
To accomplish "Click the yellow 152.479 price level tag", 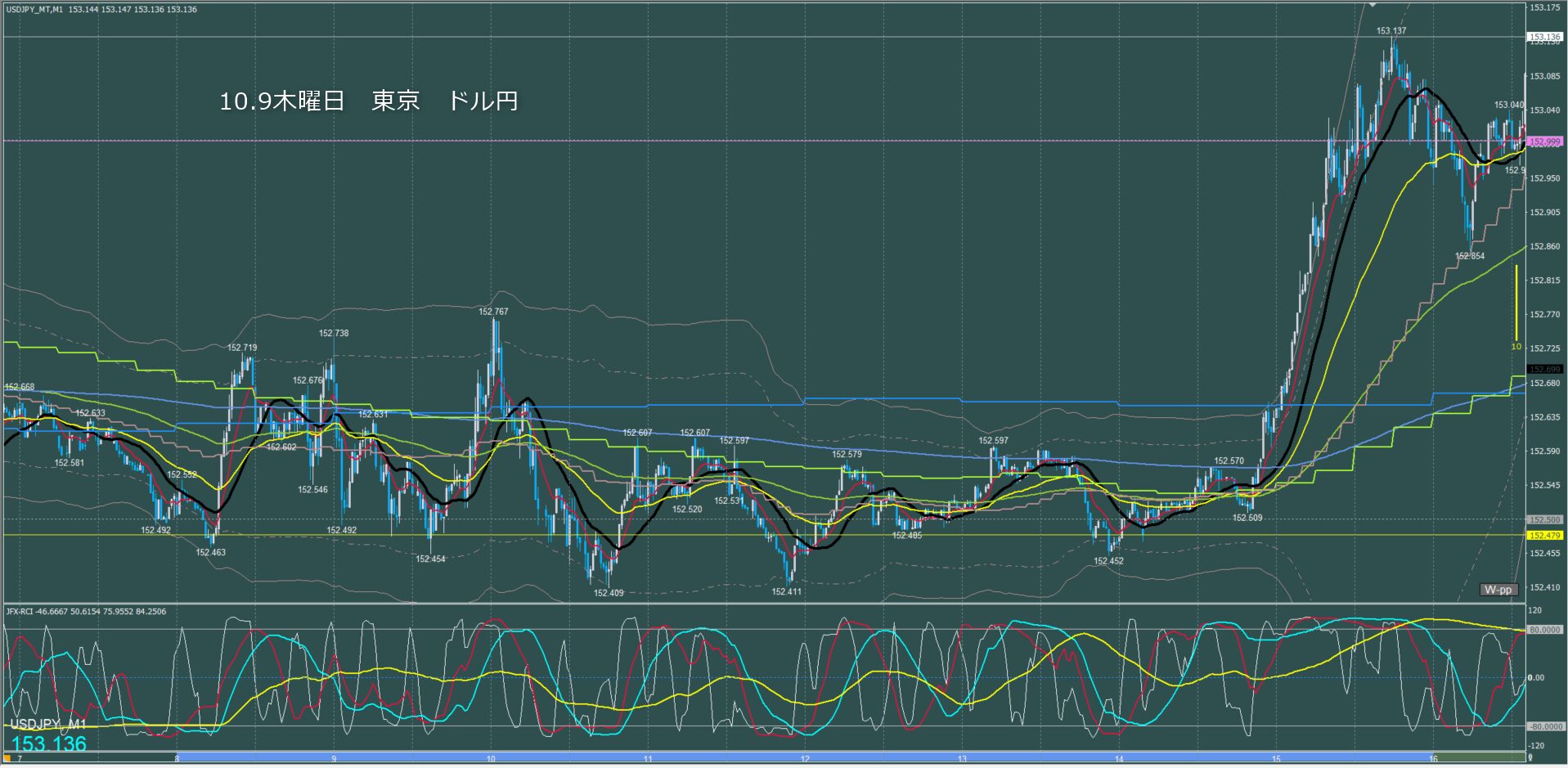I will (1544, 536).
